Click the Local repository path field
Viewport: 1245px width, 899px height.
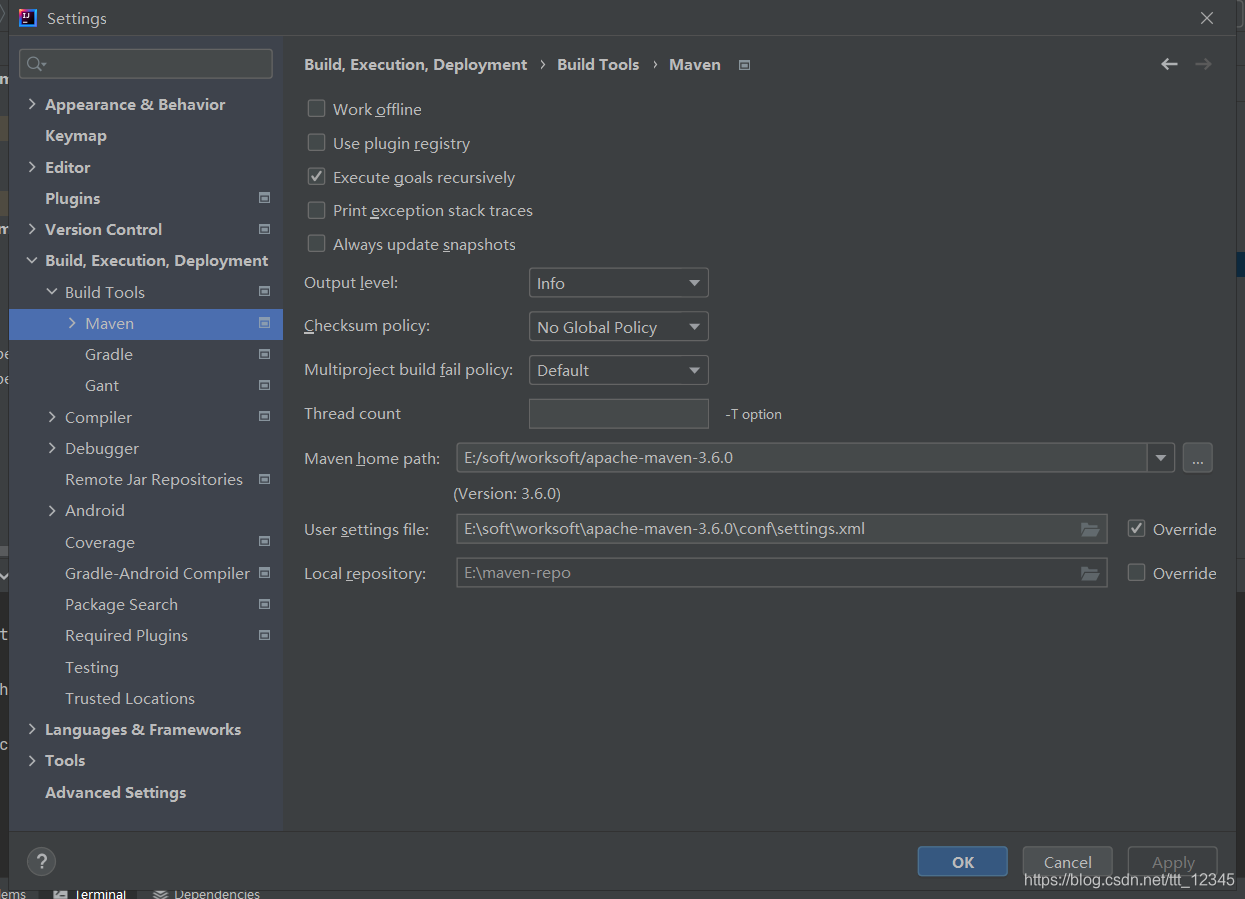(781, 573)
